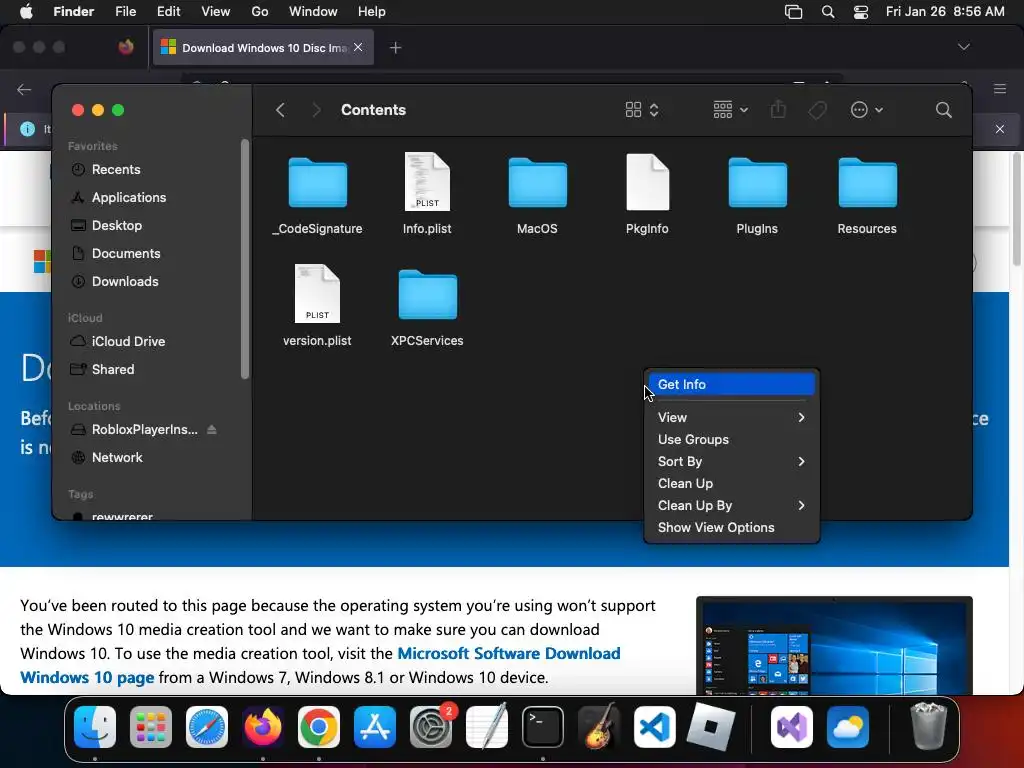This screenshot has height=768, width=1024.
Task: Open a new Firefox tab
Action: pyautogui.click(x=395, y=48)
